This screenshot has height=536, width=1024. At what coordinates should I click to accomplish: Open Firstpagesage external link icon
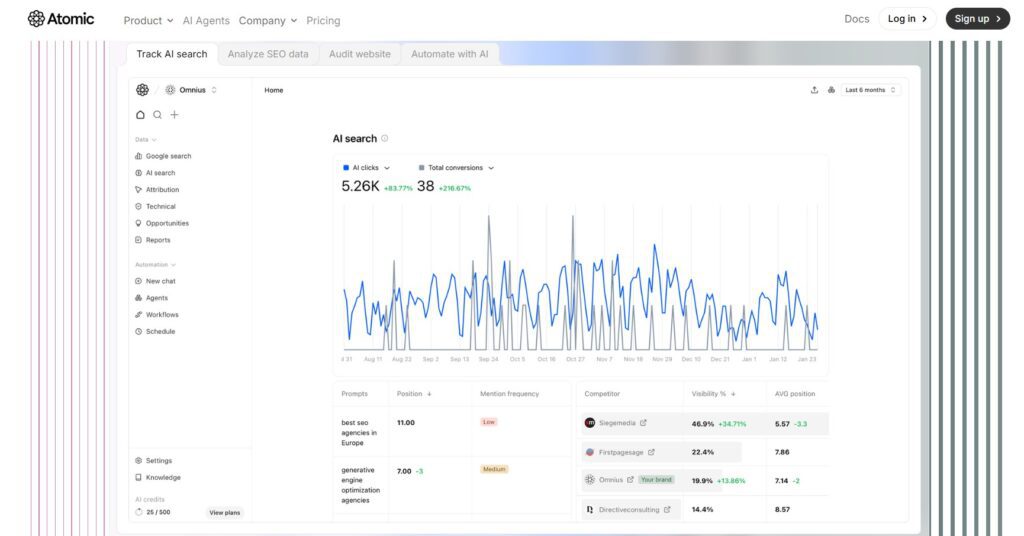pos(651,452)
